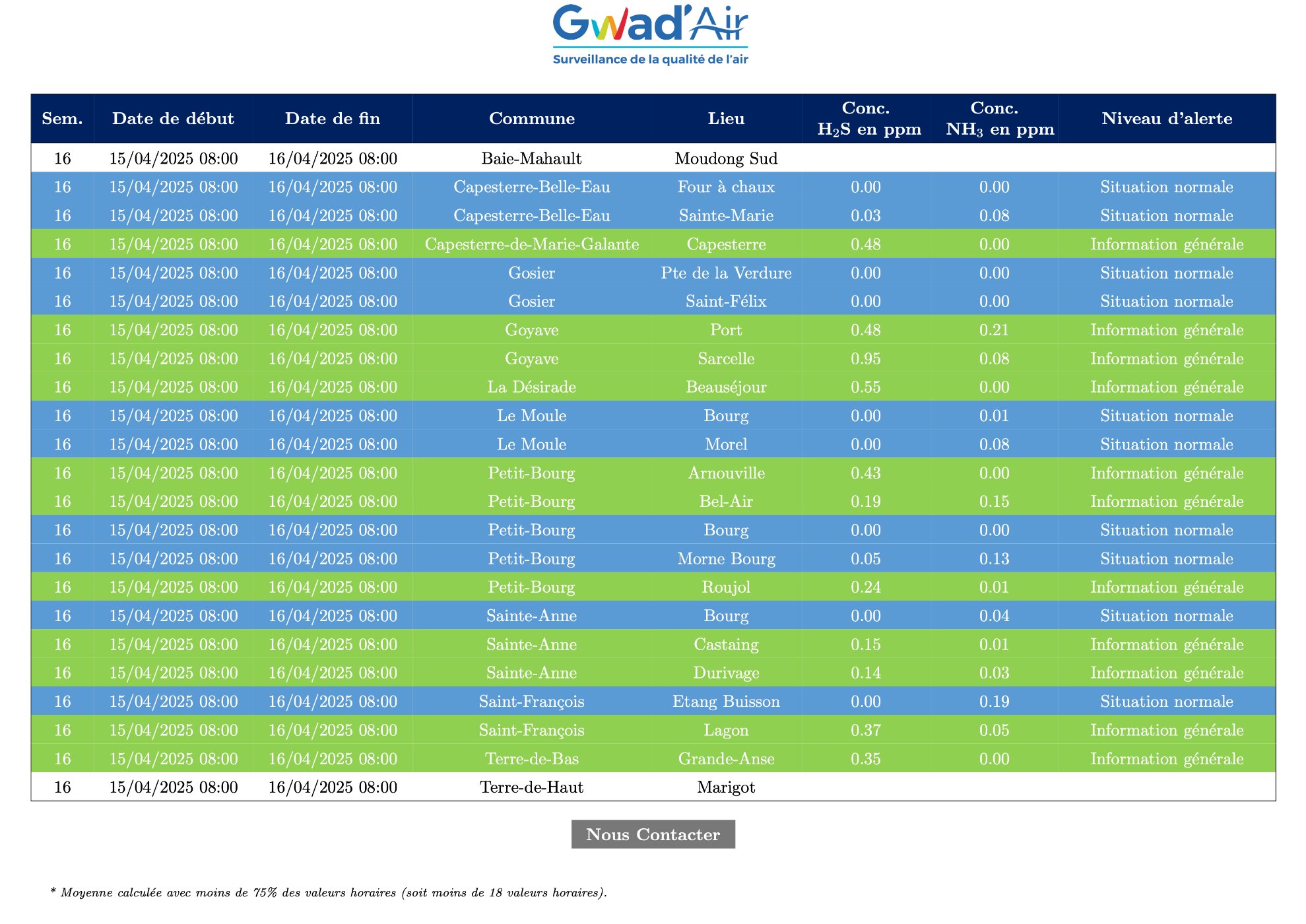This screenshot has height=924, width=1306.
Task: Click the Conc. H2S en ppm header
Action: point(866,119)
